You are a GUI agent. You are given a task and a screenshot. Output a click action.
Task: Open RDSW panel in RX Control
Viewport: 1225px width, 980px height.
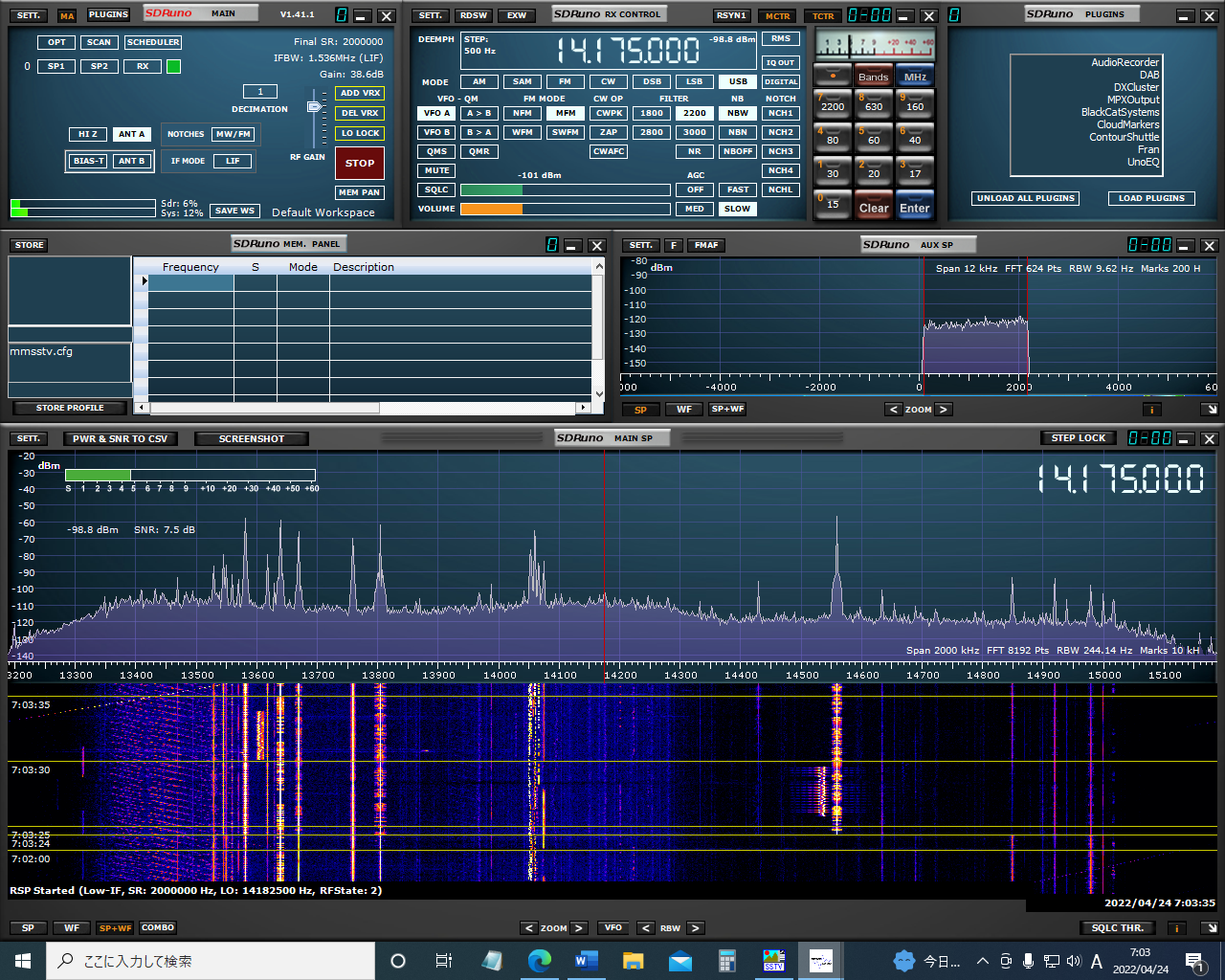point(473,15)
